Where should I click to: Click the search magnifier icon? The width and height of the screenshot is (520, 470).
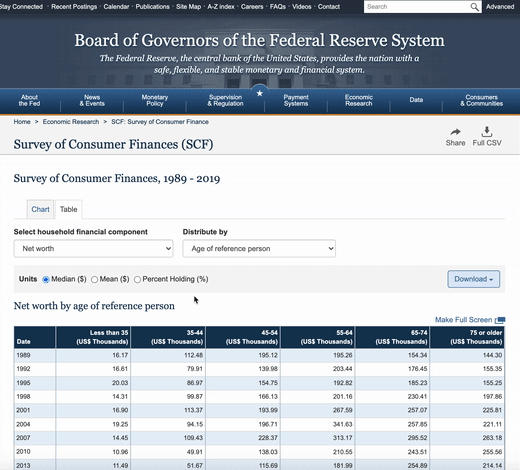pyautogui.click(x=474, y=7)
